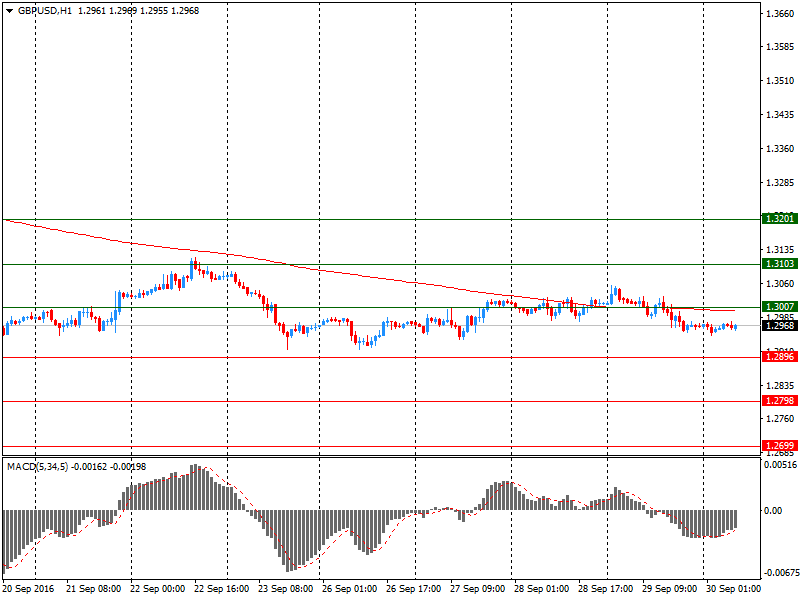Click the 23 Sep 08:00 time axis label

(x=286, y=589)
